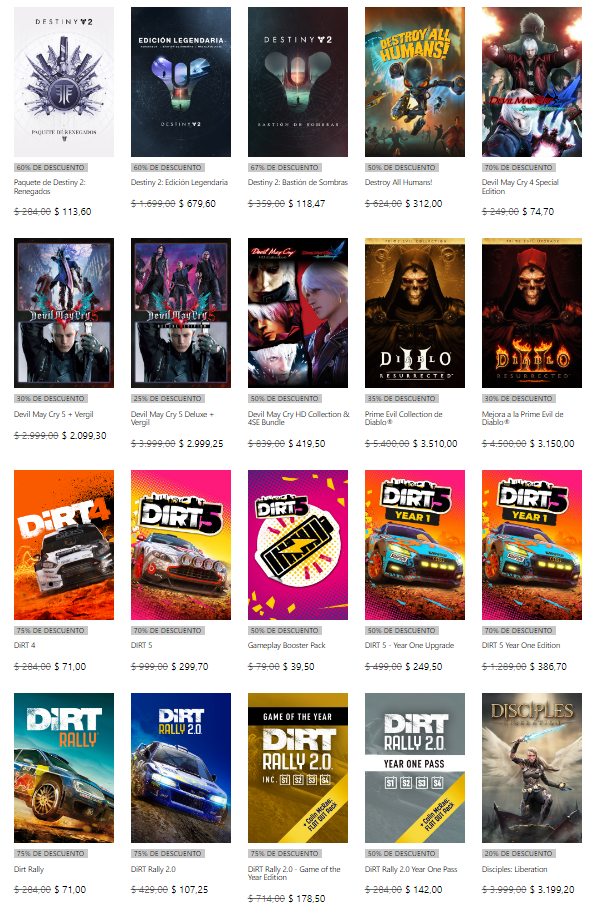
Task: Click Diablo II Prime Evil Collection cover
Action: [x=414, y=313]
